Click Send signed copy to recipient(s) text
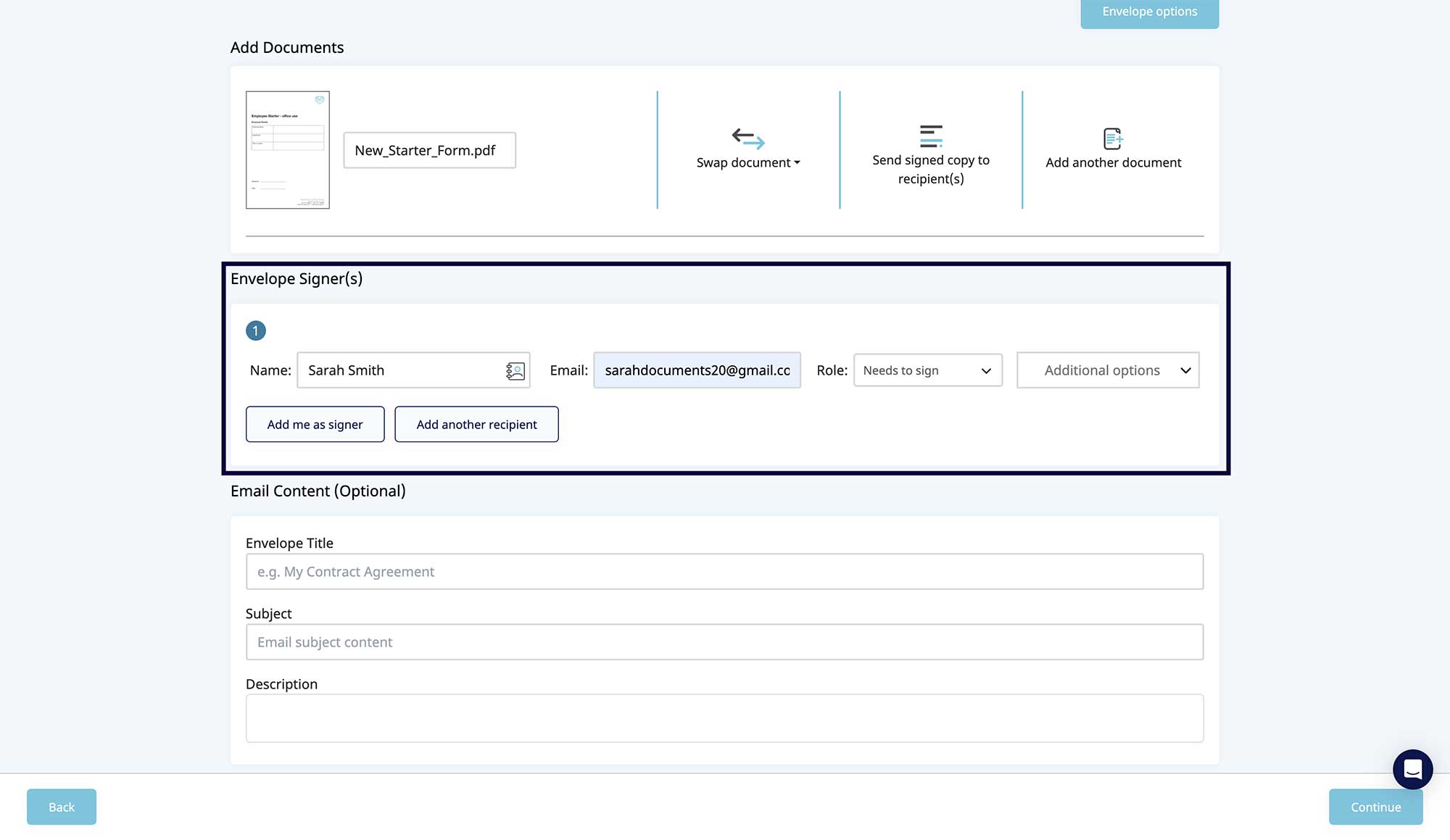The height and width of the screenshot is (840, 1450). point(931,170)
